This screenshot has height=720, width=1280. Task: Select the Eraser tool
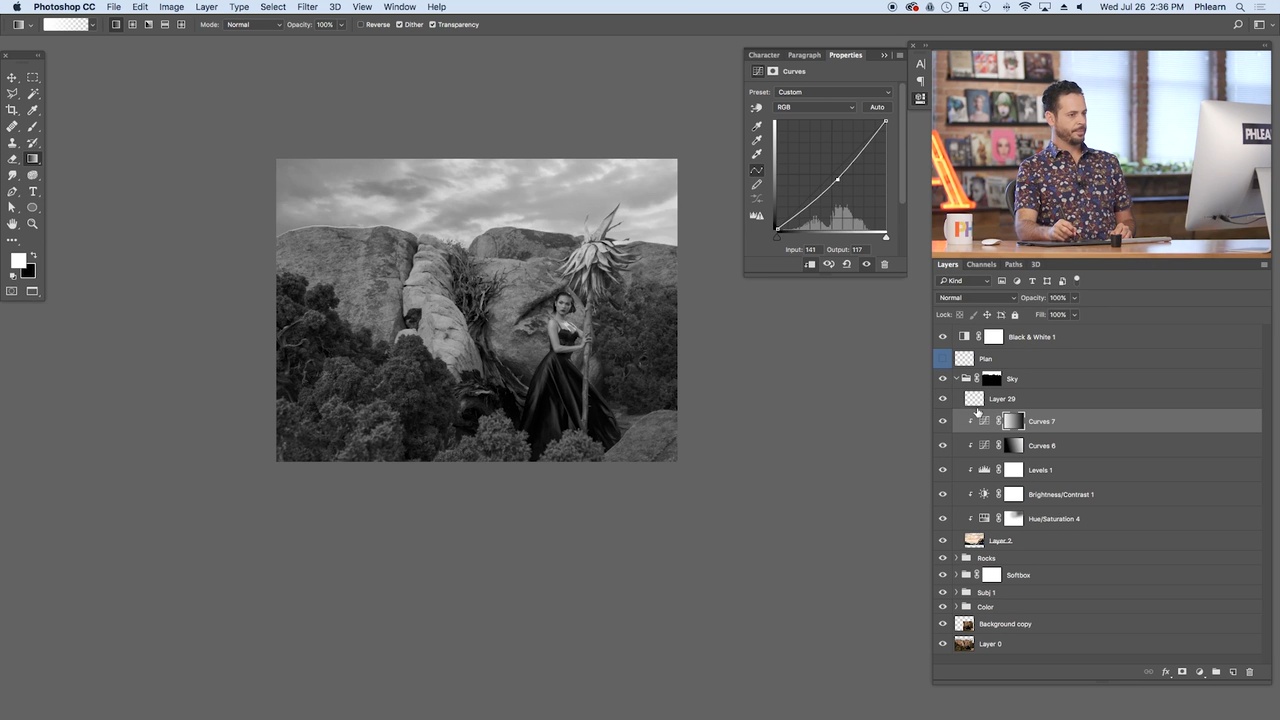coord(12,159)
